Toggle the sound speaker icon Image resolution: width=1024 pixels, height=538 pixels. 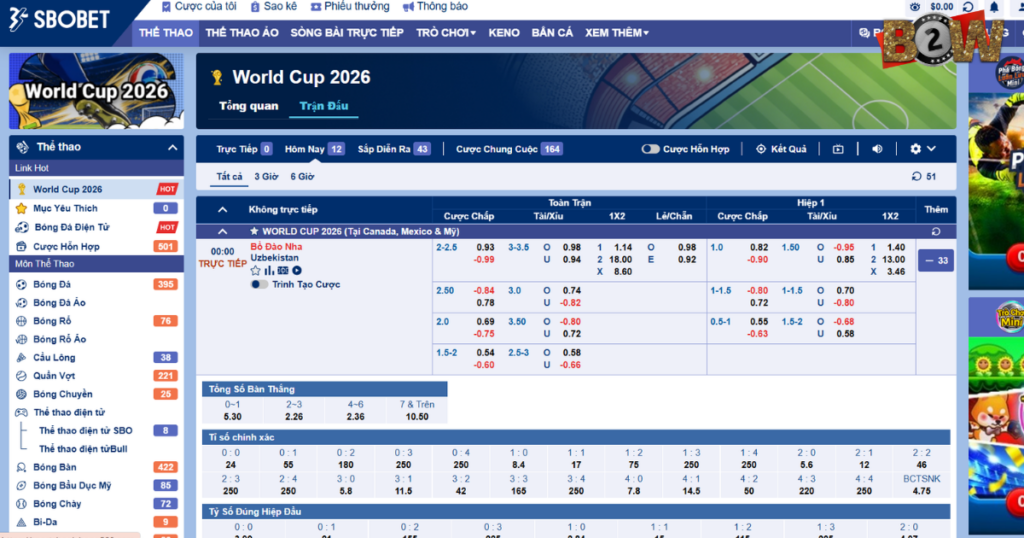pos(877,149)
